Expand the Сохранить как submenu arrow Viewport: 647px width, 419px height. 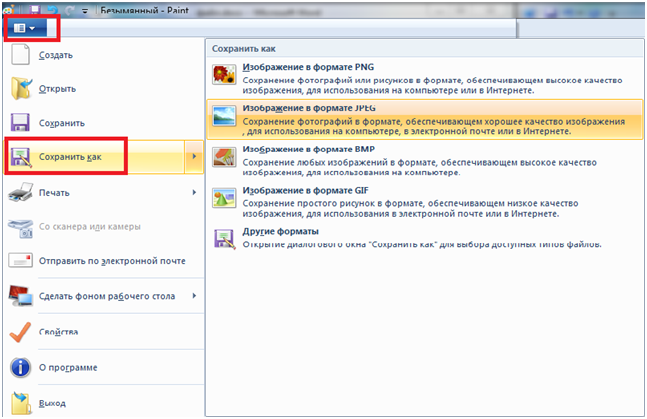192,158
